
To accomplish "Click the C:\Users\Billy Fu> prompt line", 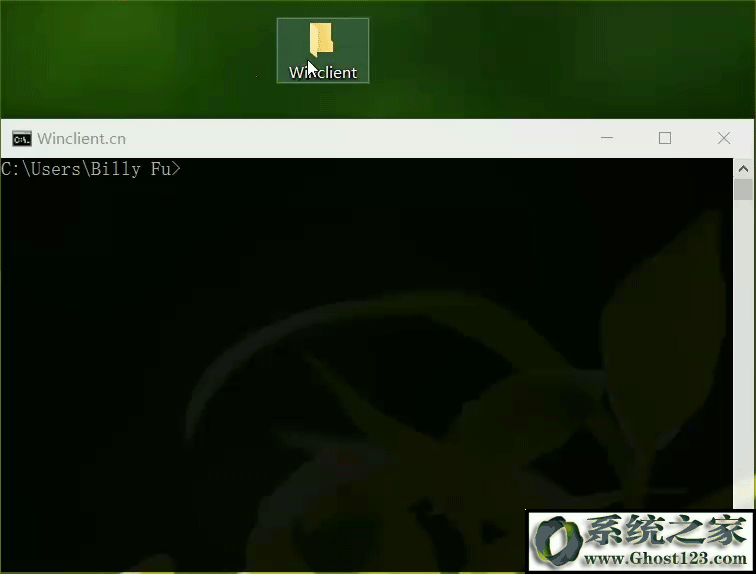I will tap(91, 169).
